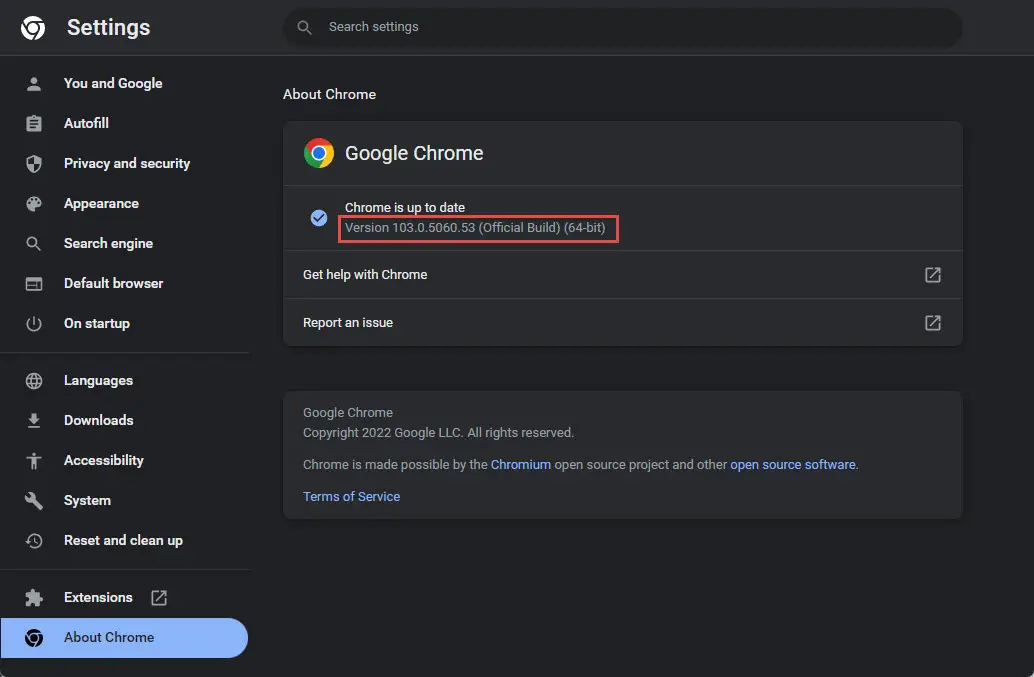Select Search engine in sidebar
The width and height of the screenshot is (1034, 677).
[124, 244]
